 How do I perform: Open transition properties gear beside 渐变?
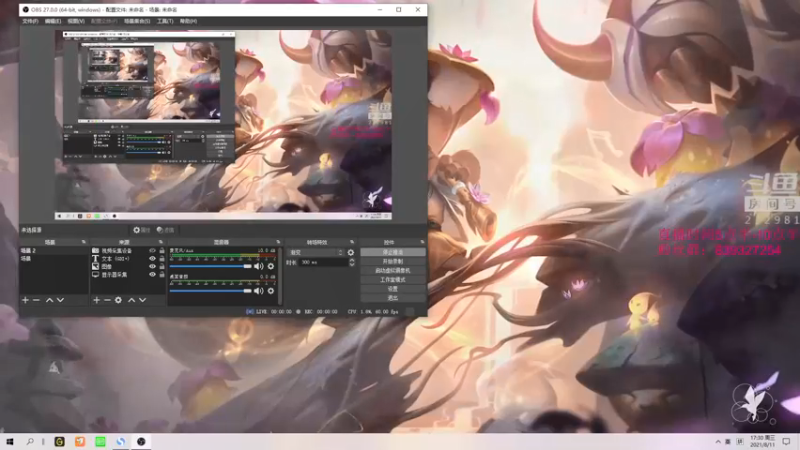point(351,252)
